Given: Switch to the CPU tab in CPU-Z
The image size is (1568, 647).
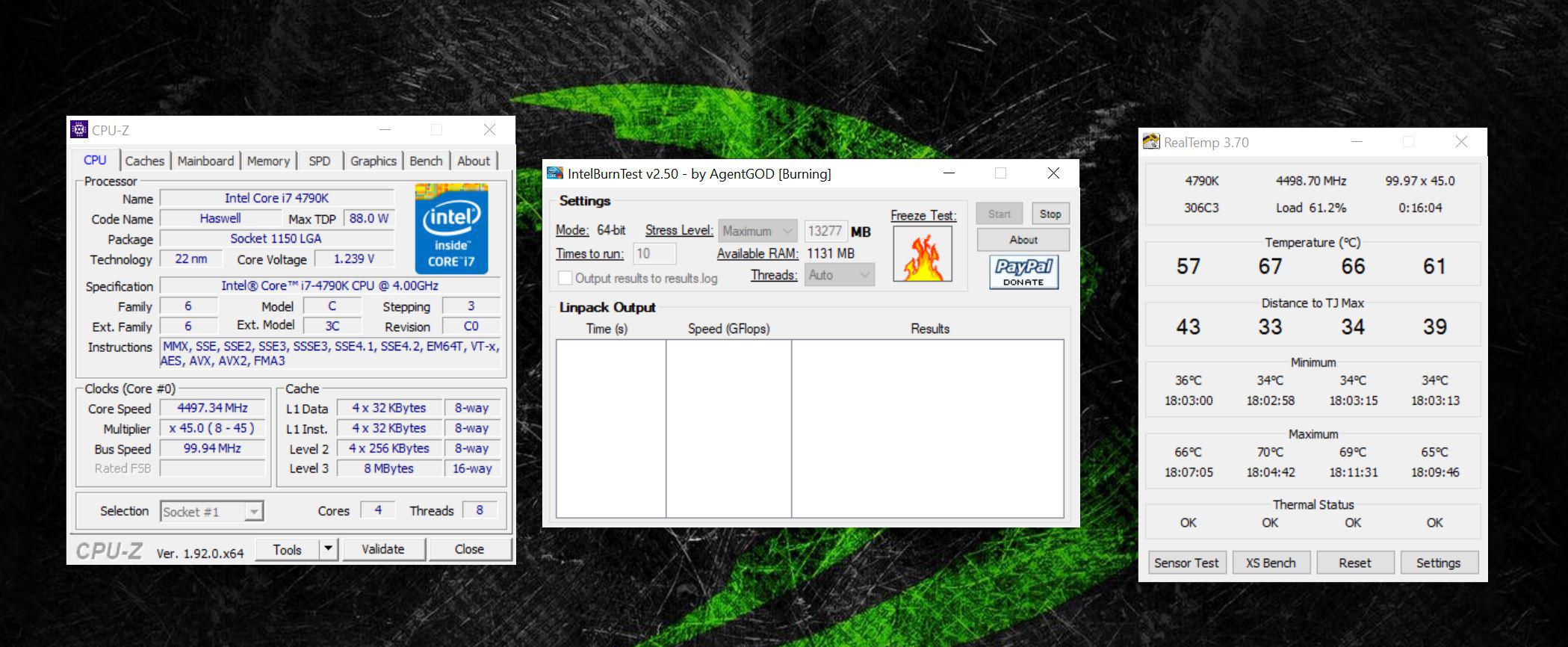Looking at the screenshot, I should click(x=95, y=160).
